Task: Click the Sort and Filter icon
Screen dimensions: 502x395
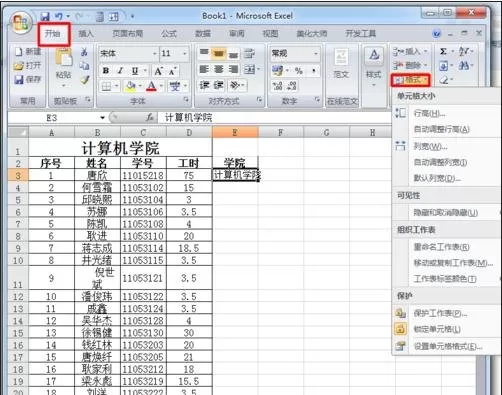Action: pyautogui.click(x=464, y=51)
